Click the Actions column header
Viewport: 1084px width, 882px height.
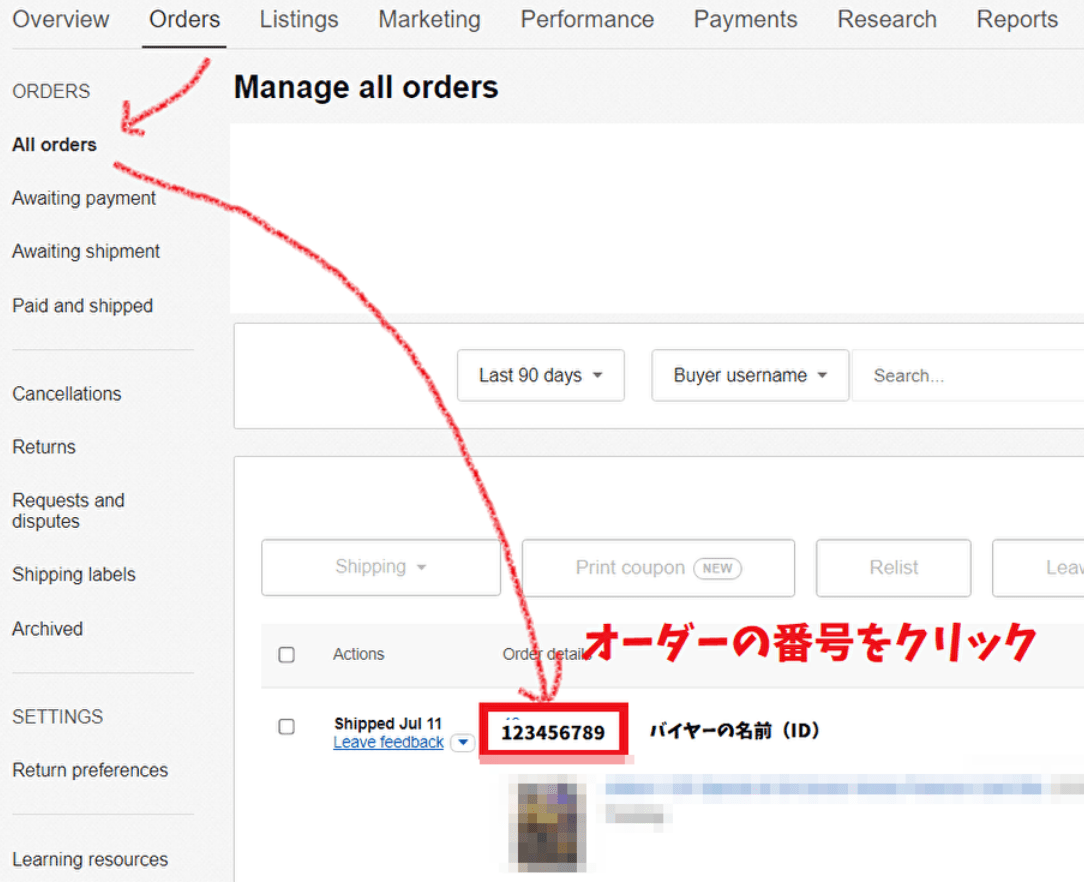coord(358,654)
